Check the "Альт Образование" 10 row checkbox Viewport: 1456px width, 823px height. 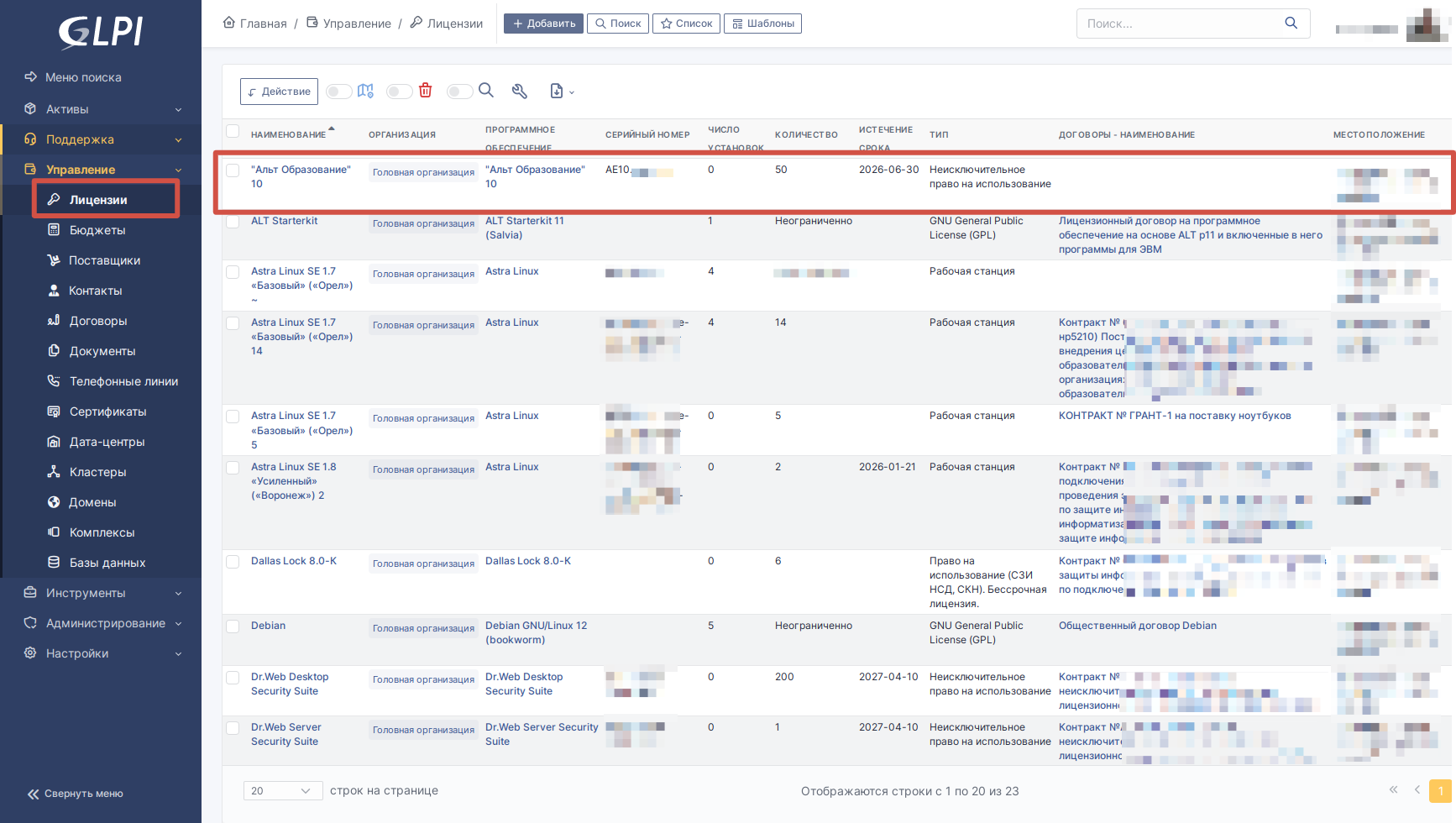pyautogui.click(x=233, y=170)
